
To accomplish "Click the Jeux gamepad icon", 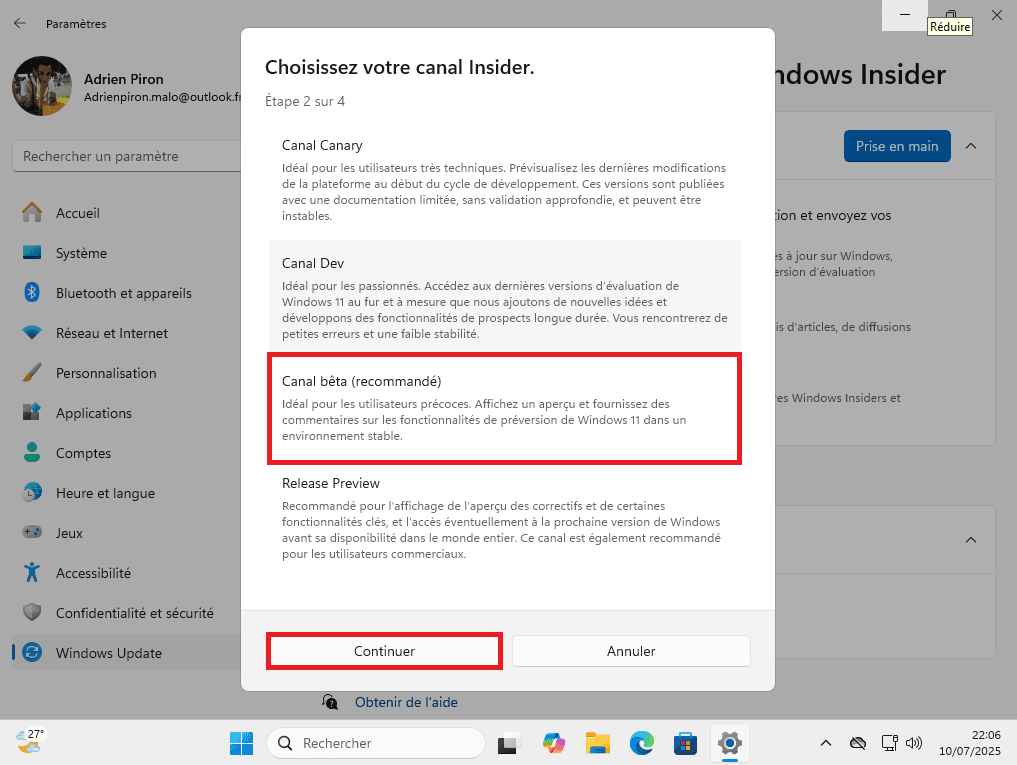I will (32, 532).
